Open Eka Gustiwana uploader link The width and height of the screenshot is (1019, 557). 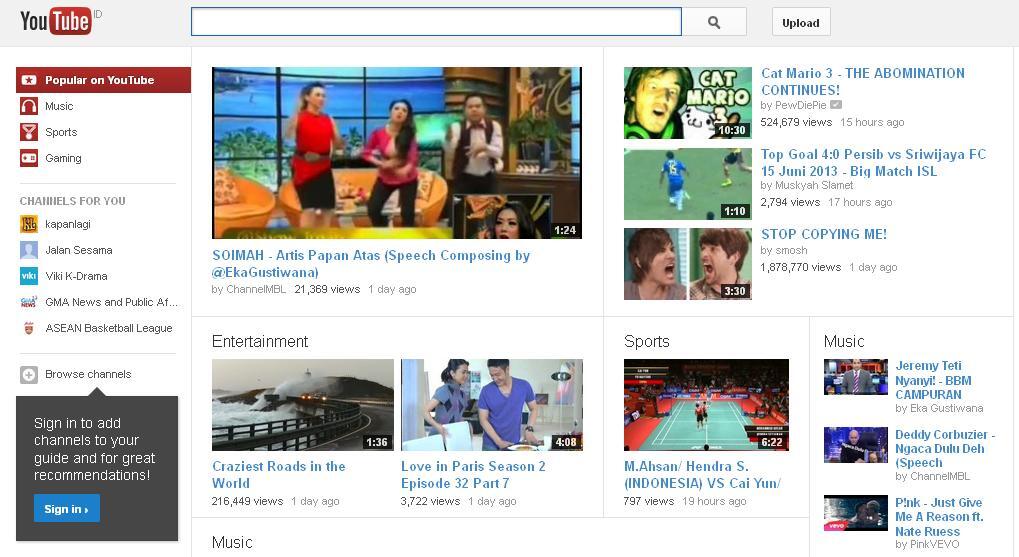[x=946, y=408]
